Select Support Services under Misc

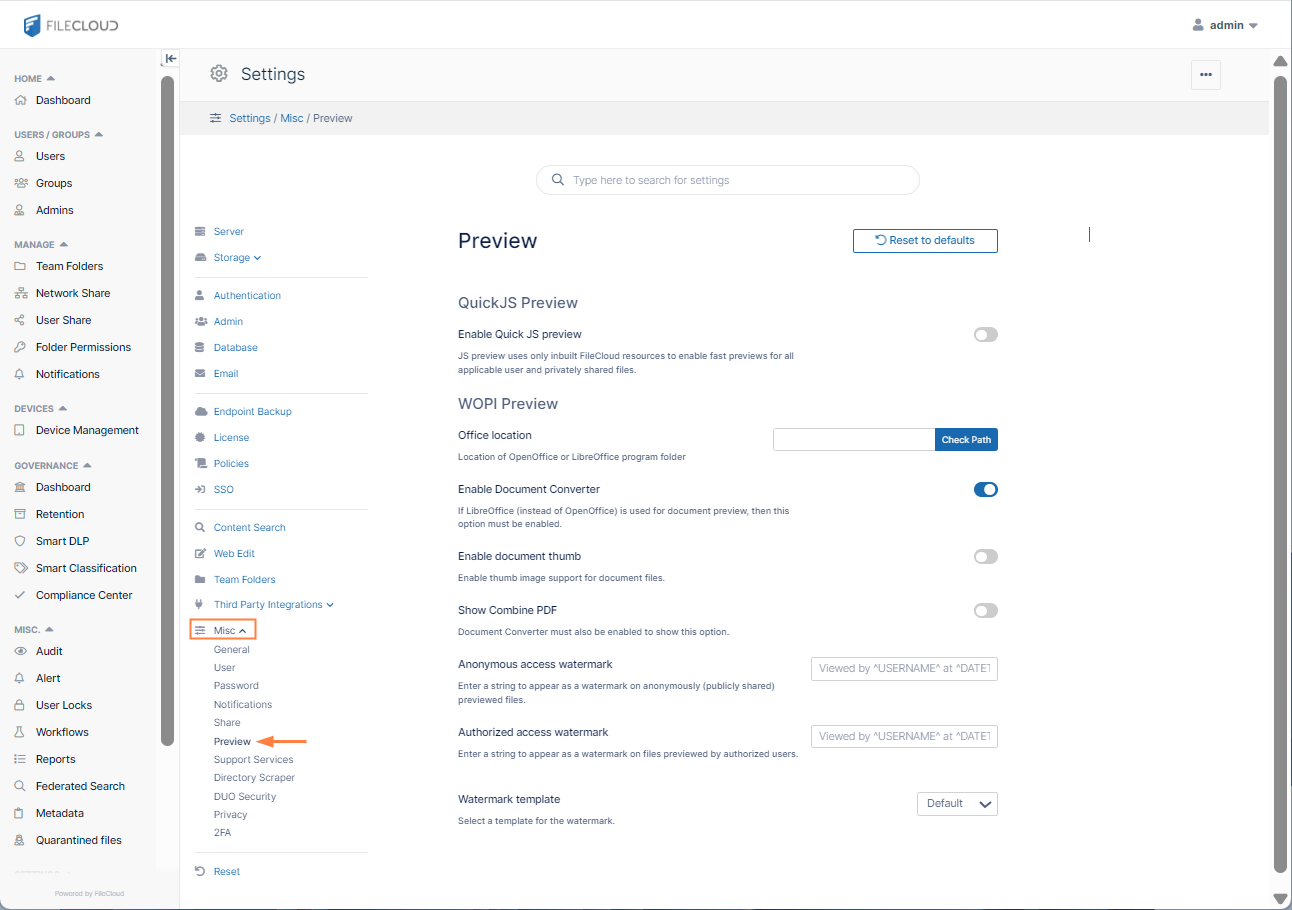click(253, 760)
